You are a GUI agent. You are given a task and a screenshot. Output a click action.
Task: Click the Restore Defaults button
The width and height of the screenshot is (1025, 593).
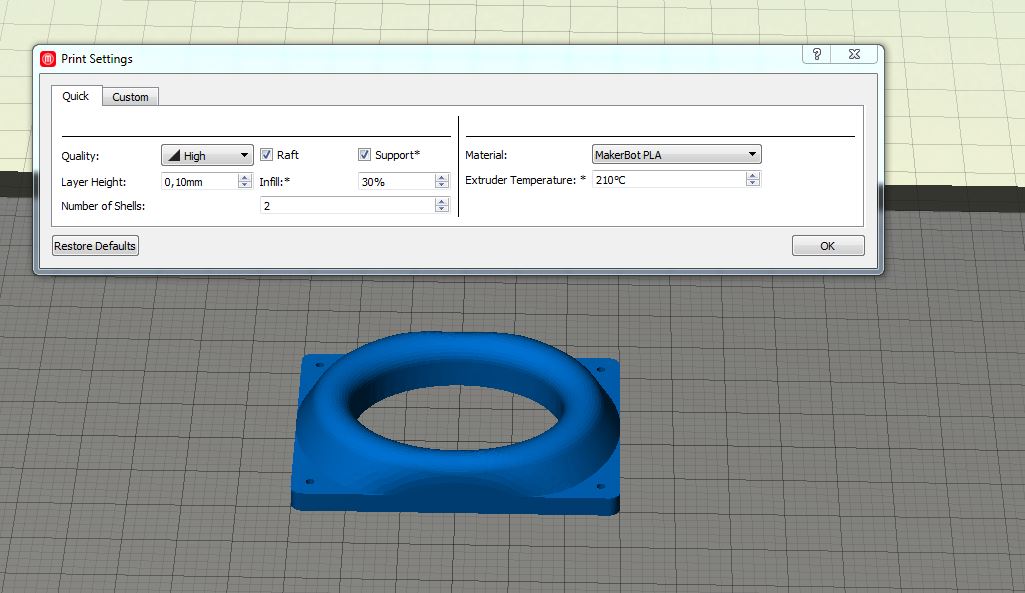click(95, 246)
